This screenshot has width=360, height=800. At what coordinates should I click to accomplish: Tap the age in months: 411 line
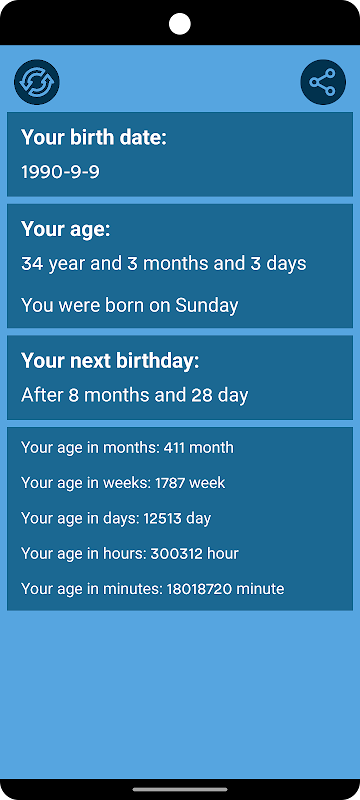point(127,447)
